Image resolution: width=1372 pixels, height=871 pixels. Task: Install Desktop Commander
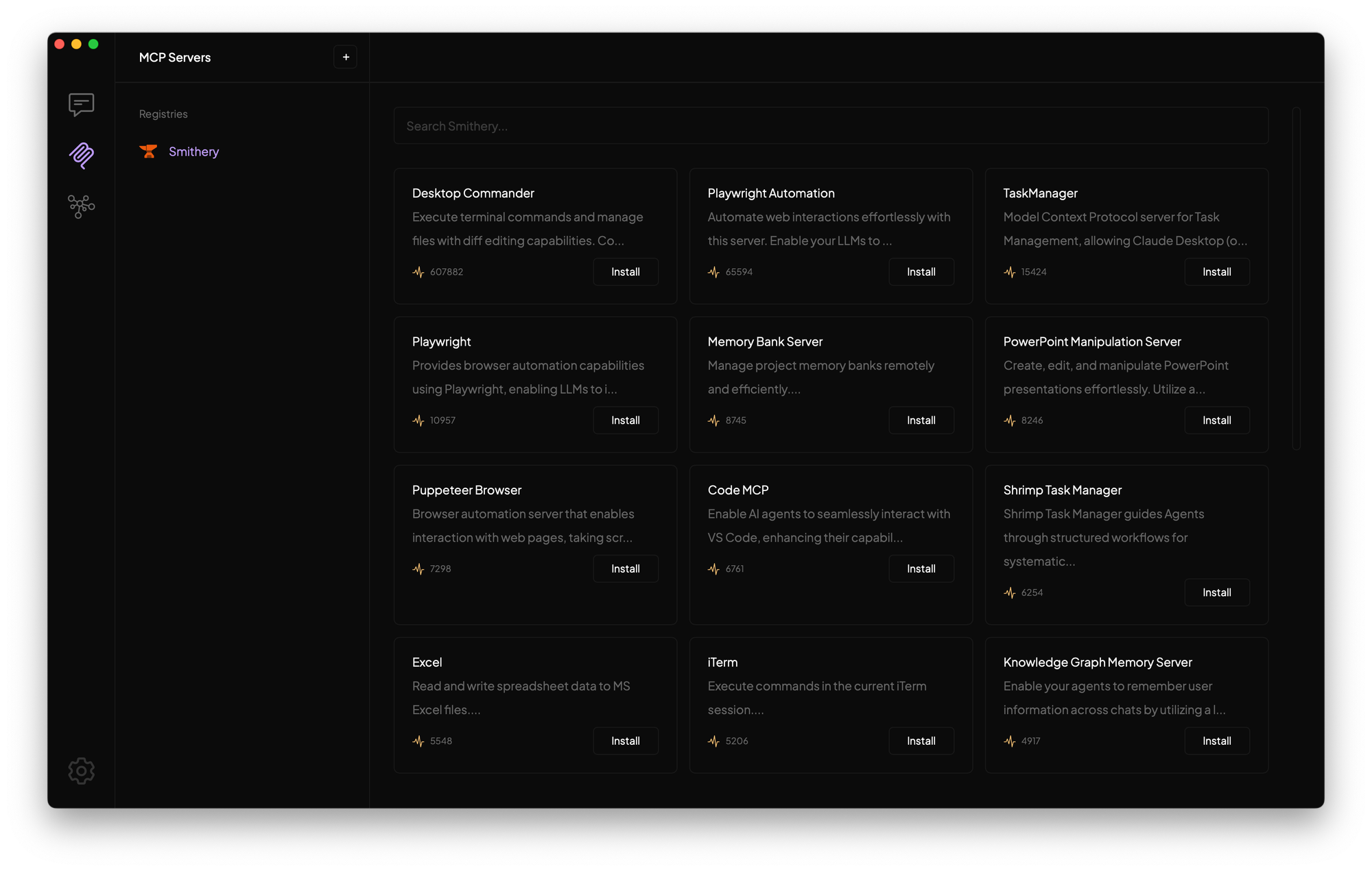[626, 272]
